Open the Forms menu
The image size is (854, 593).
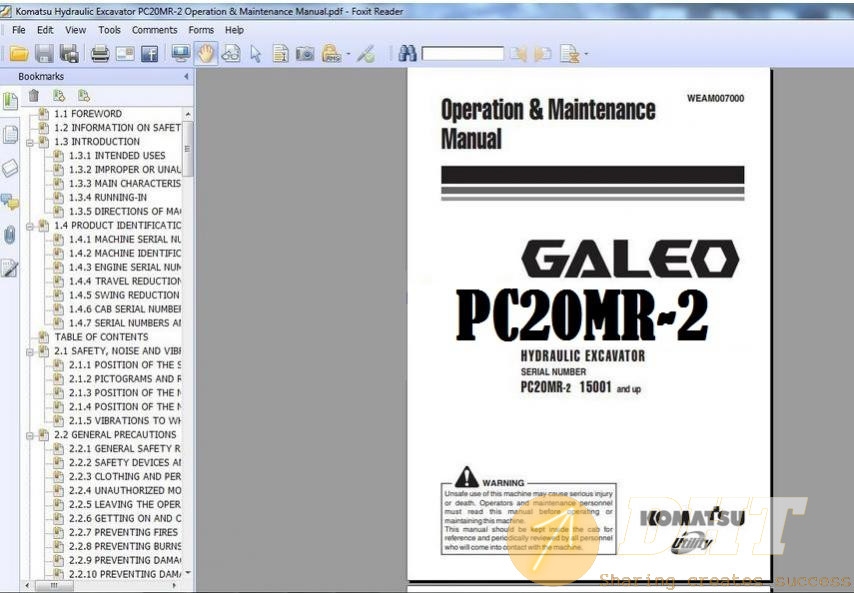[x=201, y=30]
